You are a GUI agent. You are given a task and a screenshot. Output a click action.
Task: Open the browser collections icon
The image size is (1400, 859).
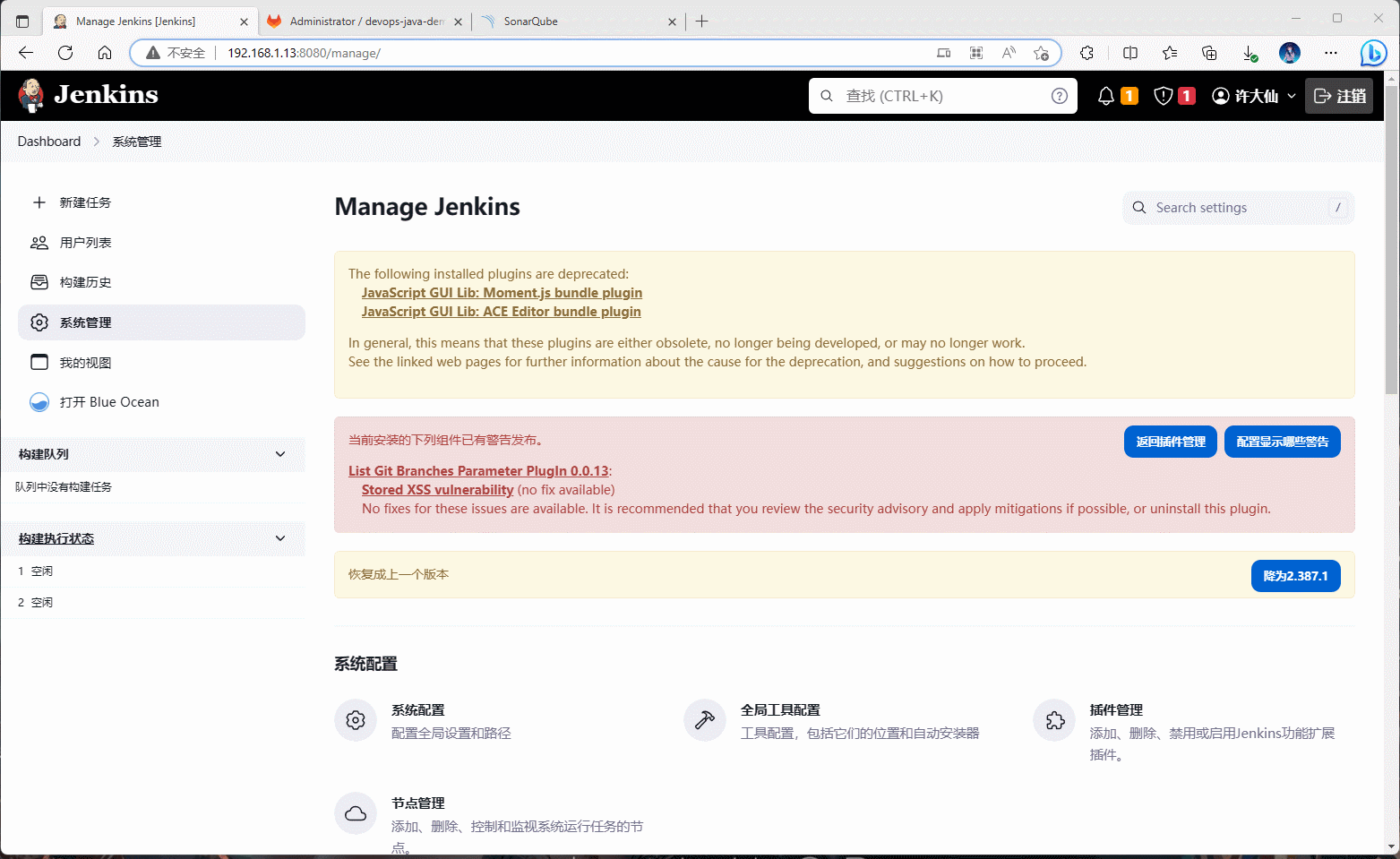tap(1209, 53)
